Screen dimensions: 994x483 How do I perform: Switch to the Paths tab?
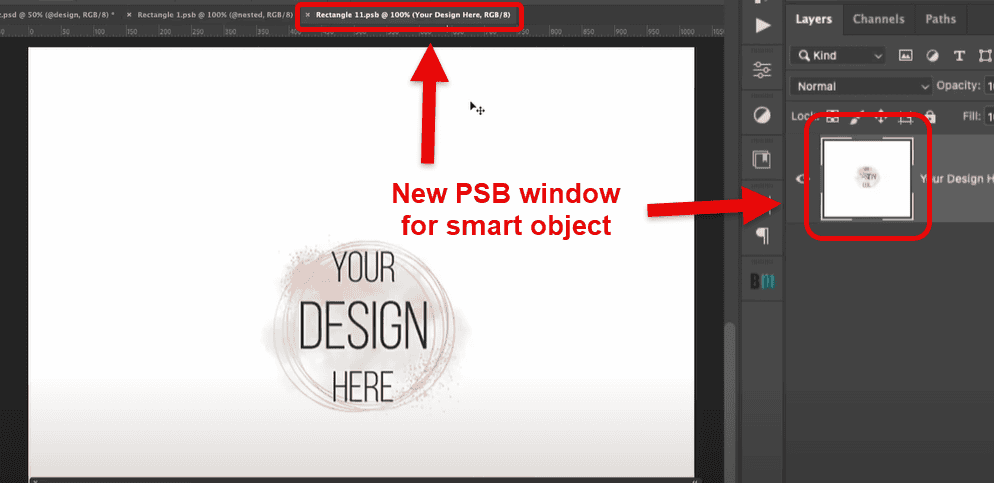(940, 19)
